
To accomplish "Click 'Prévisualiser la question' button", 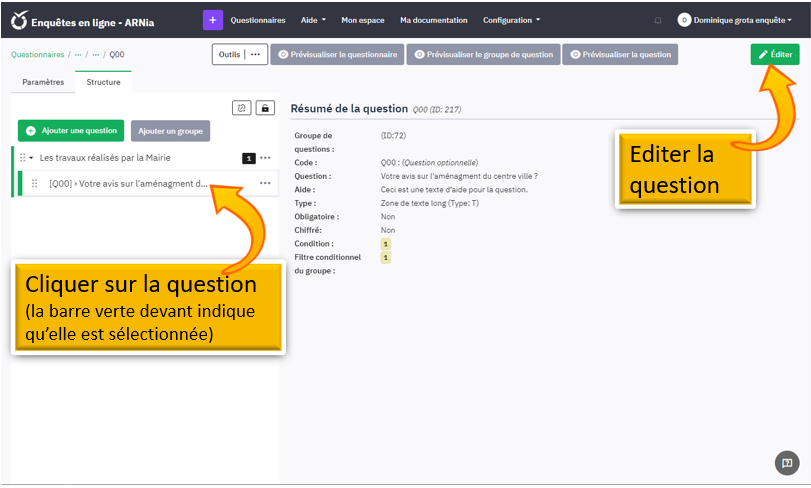I will (x=620, y=54).
